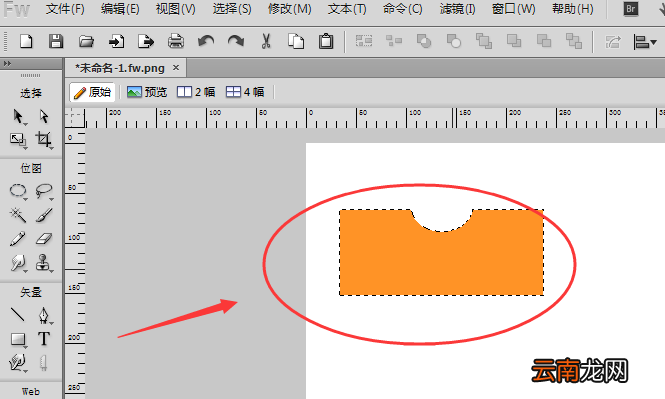Image resolution: width=665 pixels, height=399 pixels.
Task: Select the Line tool
Action: pos(18,315)
